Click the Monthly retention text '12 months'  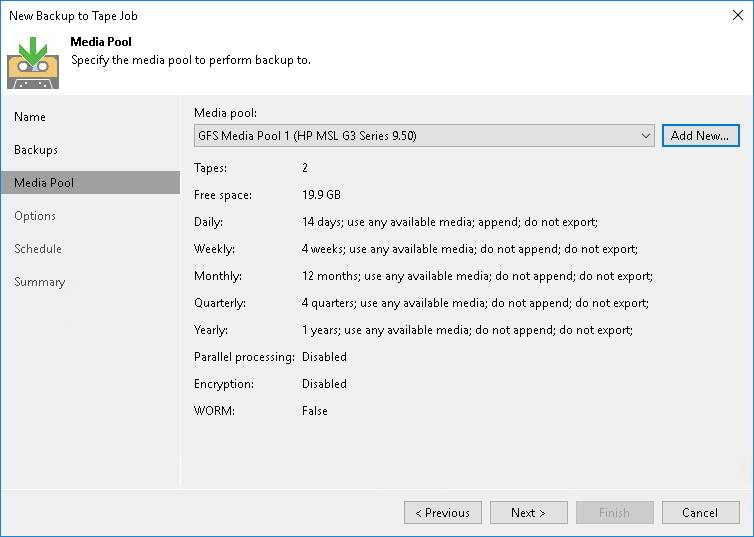click(x=330, y=275)
